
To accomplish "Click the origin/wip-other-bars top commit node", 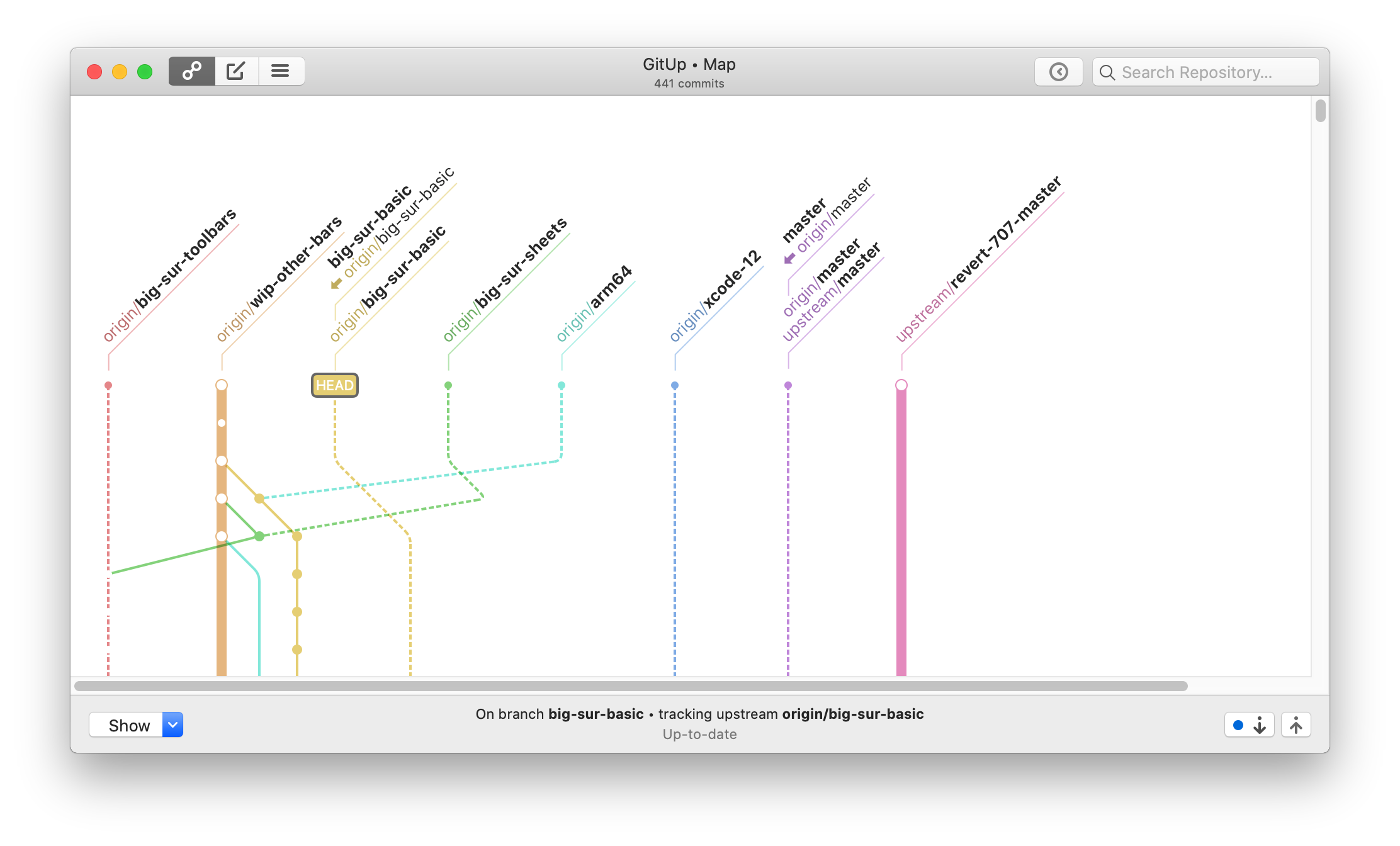I will (x=222, y=385).
